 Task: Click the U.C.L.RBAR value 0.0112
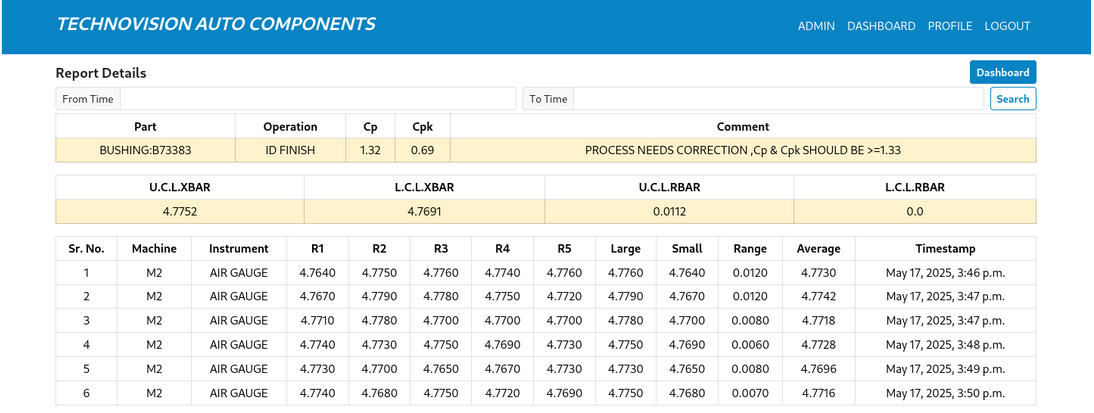pyautogui.click(x=669, y=211)
